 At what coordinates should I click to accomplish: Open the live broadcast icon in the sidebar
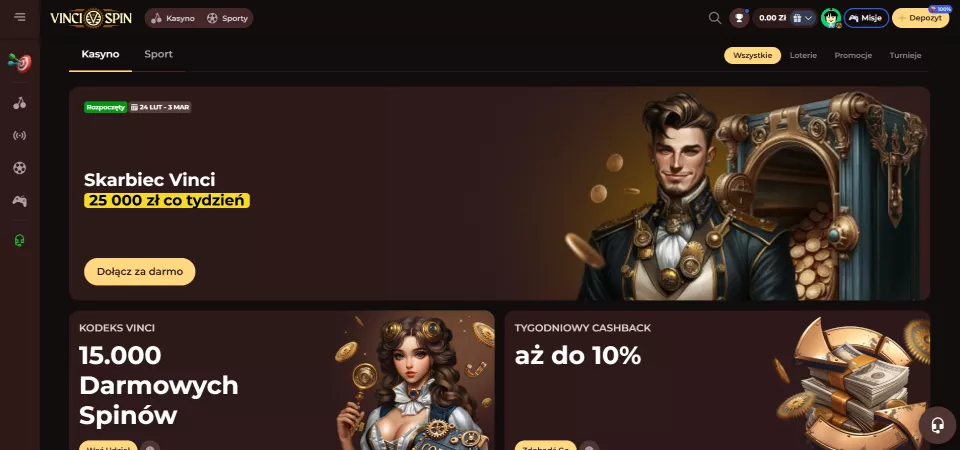click(x=20, y=135)
